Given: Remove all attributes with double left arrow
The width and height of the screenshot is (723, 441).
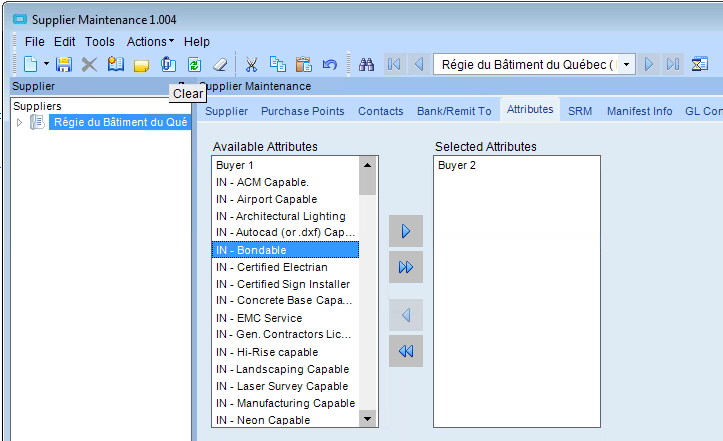Looking at the screenshot, I should (406, 351).
